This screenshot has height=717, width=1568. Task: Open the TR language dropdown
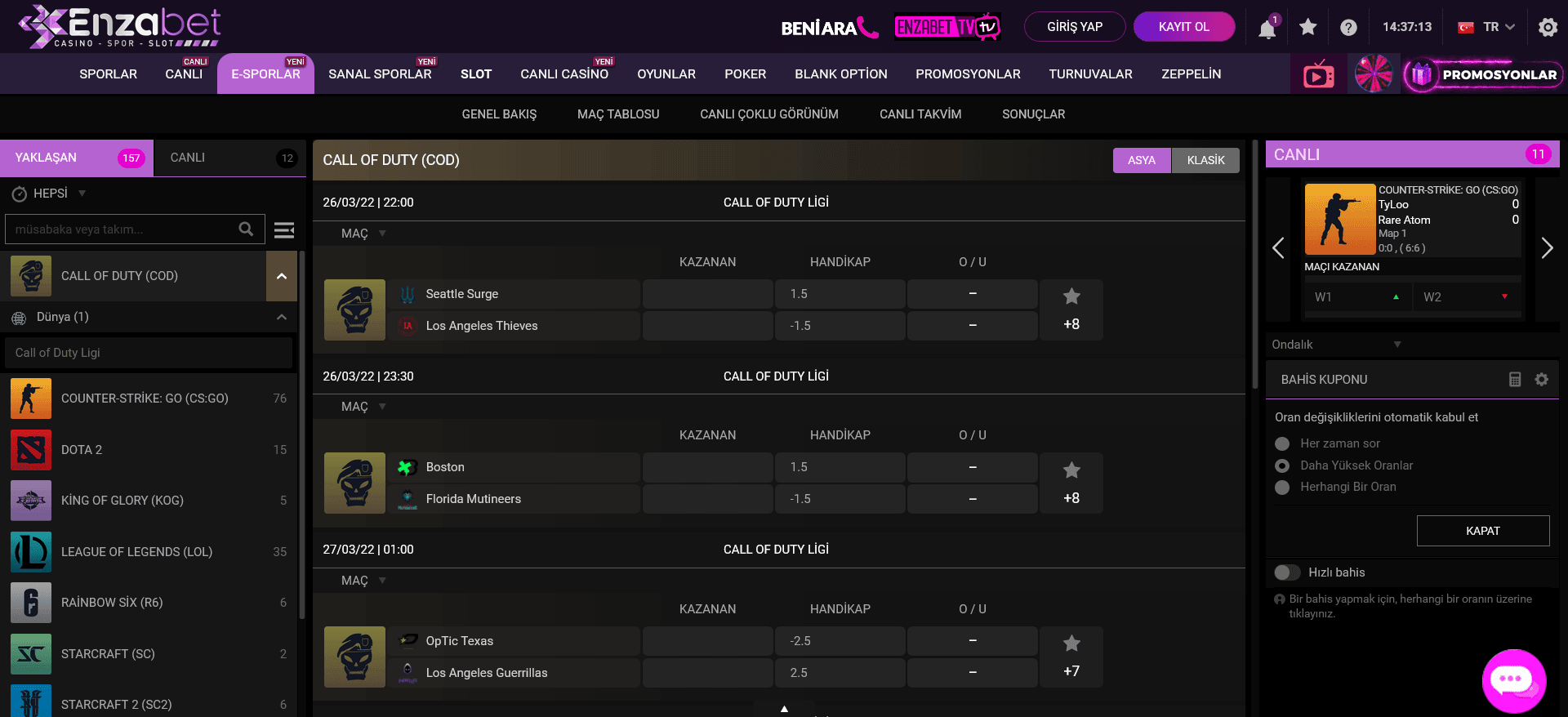1487,27
